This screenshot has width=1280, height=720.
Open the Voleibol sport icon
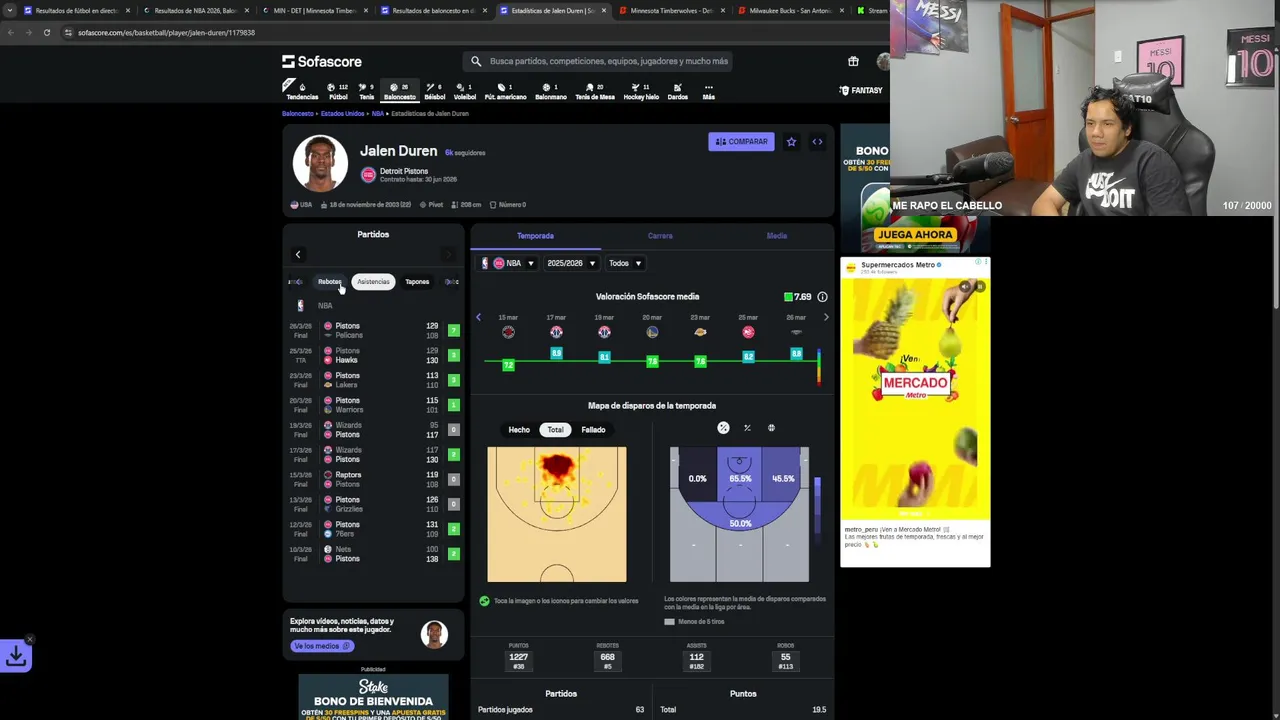pyautogui.click(x=465, y=91)
